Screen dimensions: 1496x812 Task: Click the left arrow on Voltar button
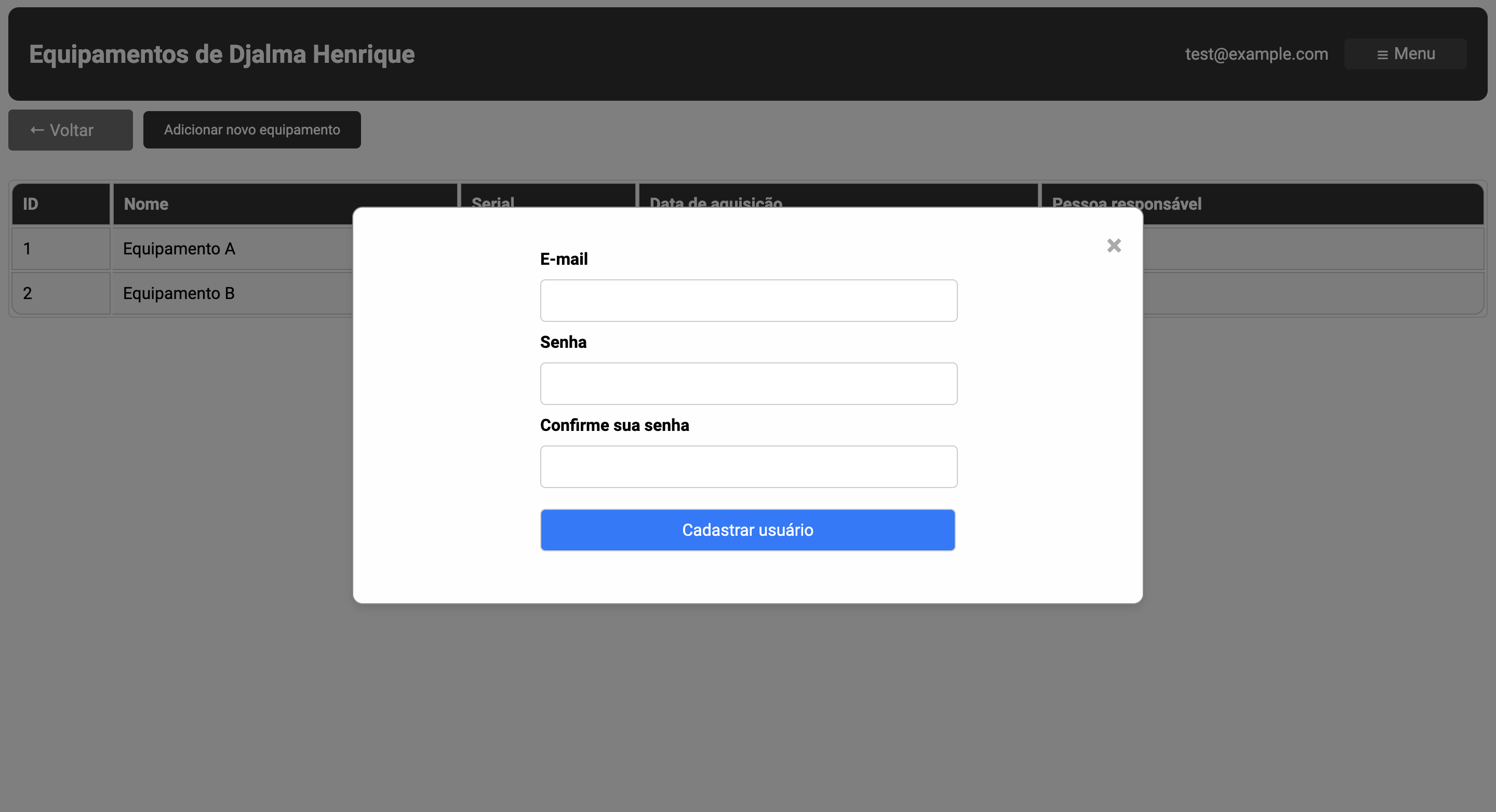tap(36, 129)
